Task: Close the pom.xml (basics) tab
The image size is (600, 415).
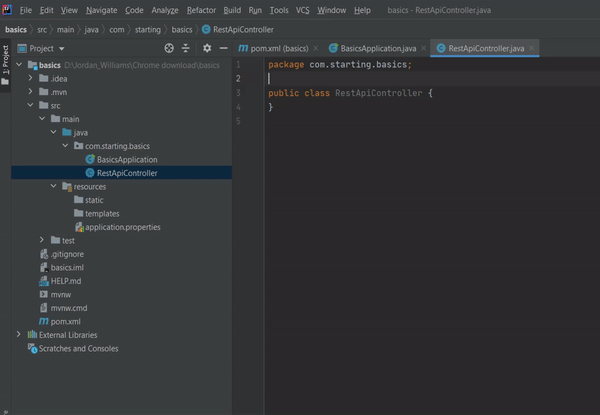Action: [315, 48]
